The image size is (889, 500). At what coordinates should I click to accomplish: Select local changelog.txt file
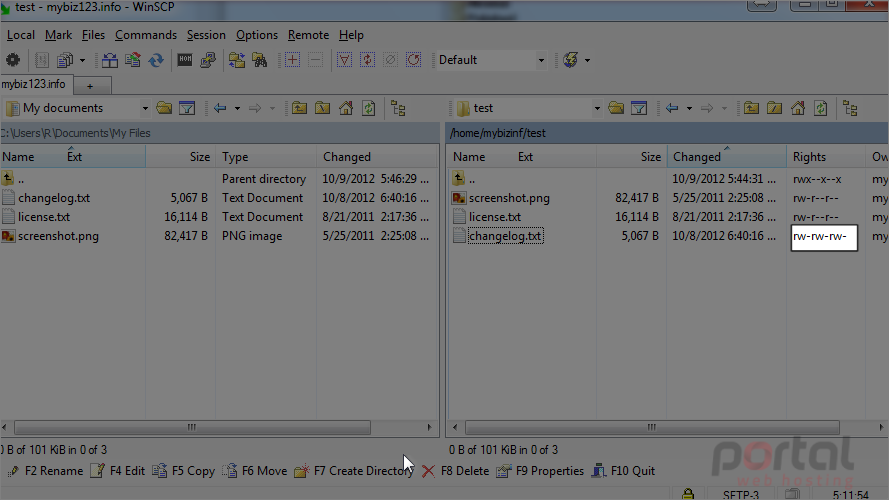(x=54, y=198)
